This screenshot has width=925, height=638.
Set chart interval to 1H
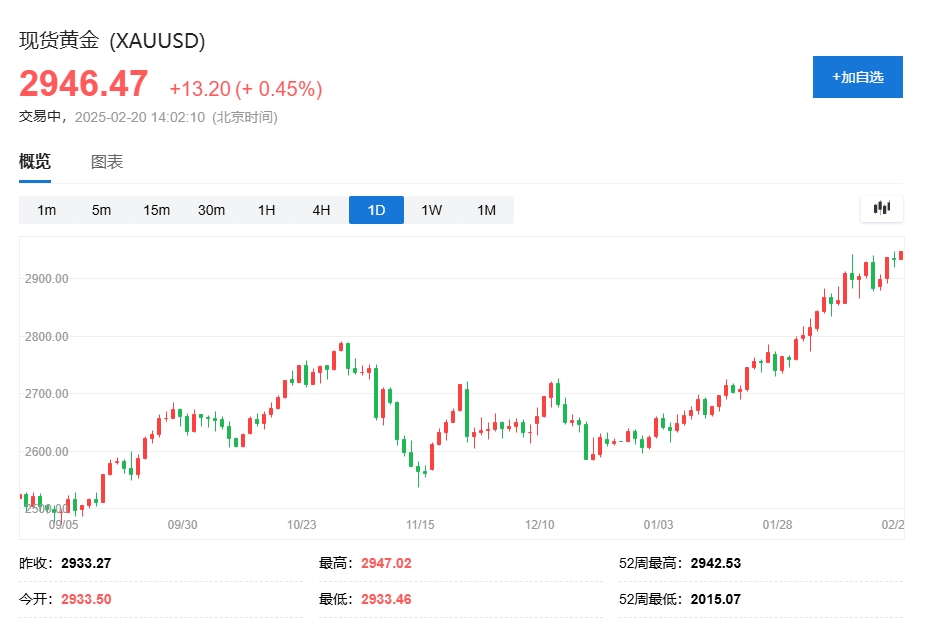[x=266, y=210]
